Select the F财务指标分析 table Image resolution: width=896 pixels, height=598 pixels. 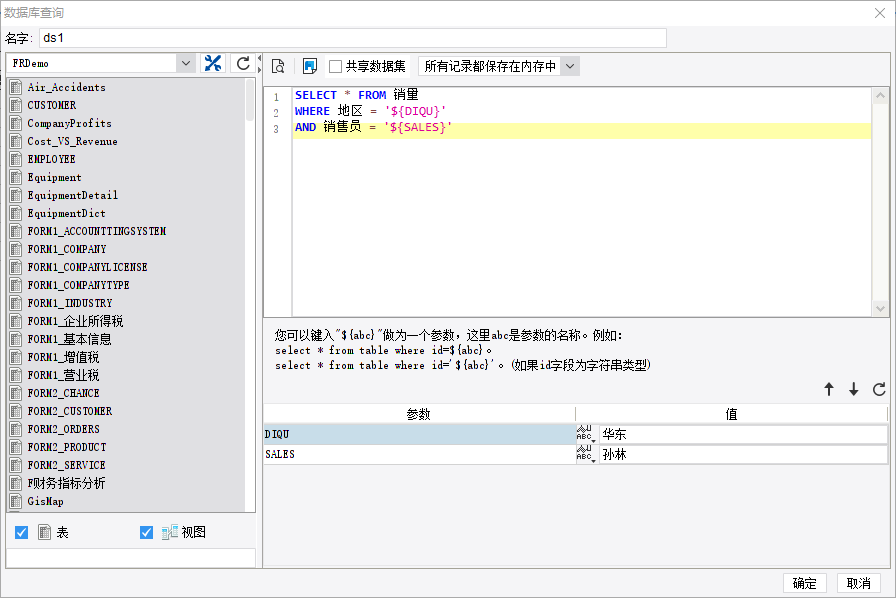coord(66,484)
